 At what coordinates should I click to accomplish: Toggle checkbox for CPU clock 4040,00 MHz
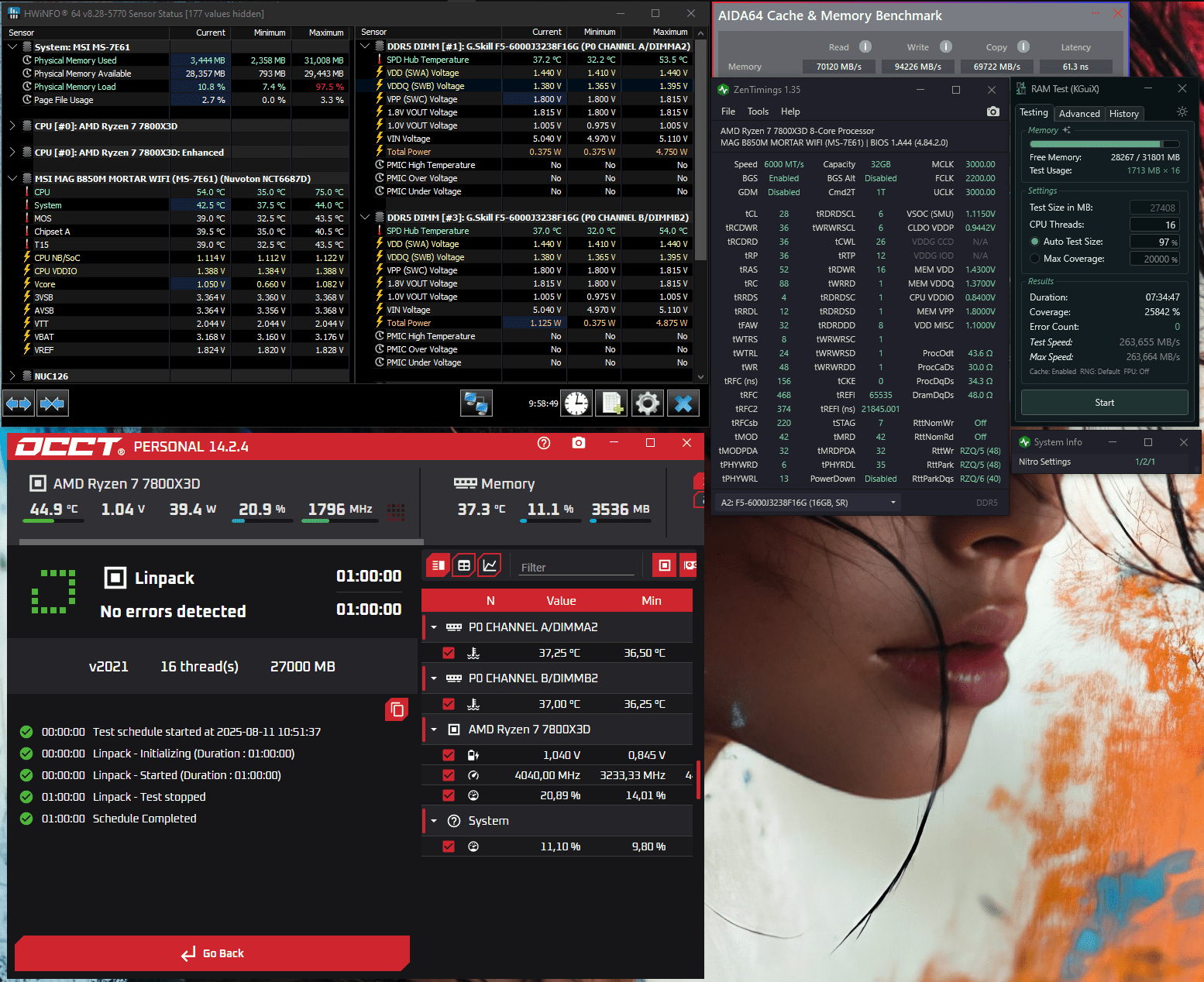pyautogui.click(x=449, y=775)
